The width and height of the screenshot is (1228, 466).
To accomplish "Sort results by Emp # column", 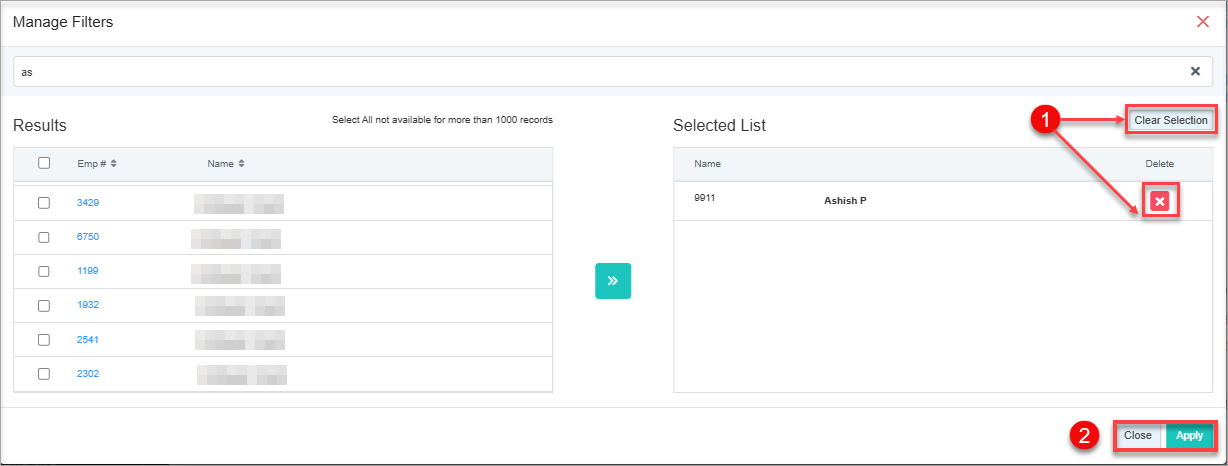I will click(97, 164).
